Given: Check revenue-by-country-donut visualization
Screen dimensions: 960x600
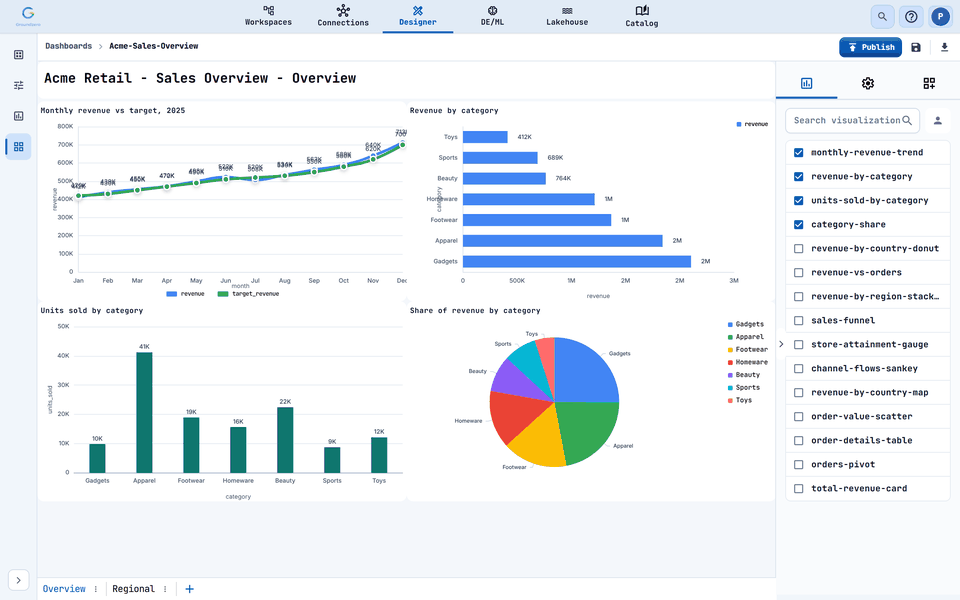Looking at the screenshot, I should [x=798, y=249].
